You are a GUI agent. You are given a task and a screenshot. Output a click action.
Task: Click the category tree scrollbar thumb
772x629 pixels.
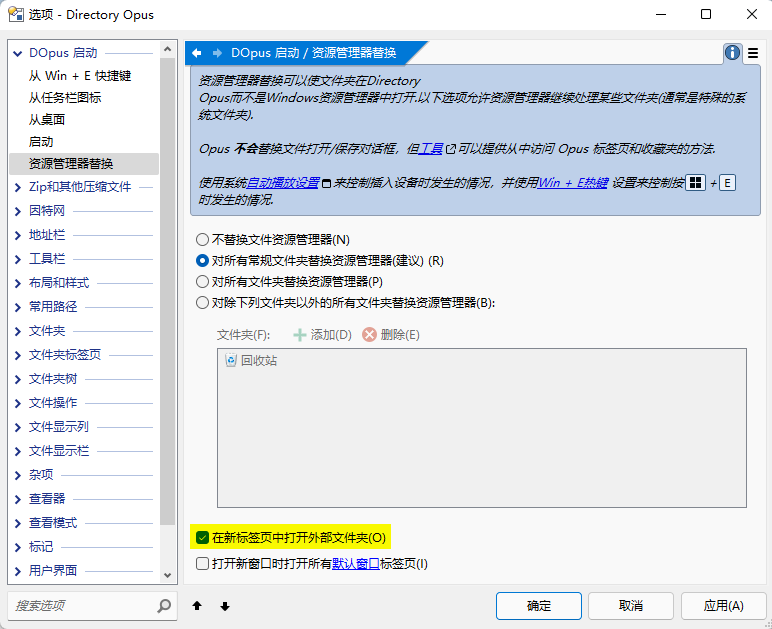[x=167, y=291]
